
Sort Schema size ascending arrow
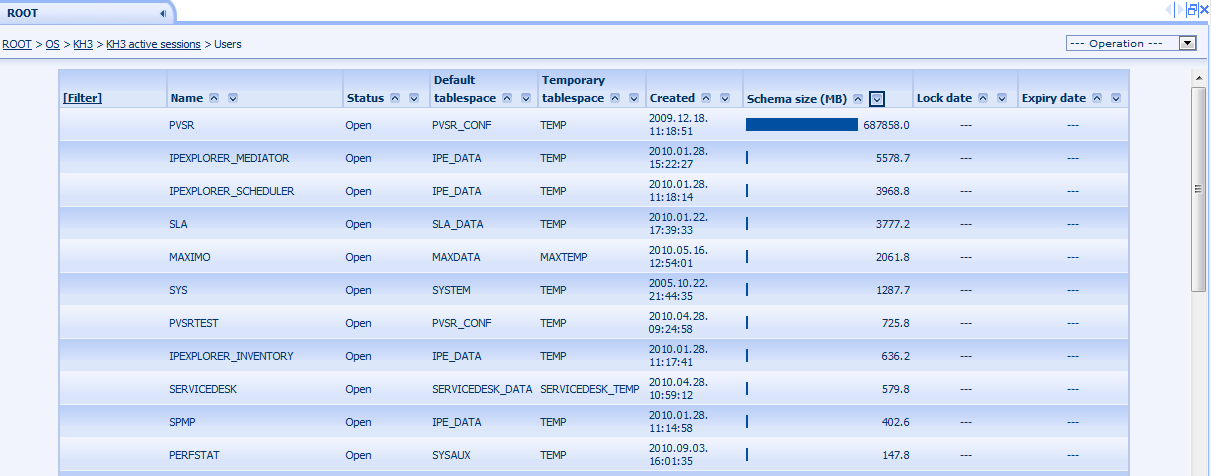(858, 99)
